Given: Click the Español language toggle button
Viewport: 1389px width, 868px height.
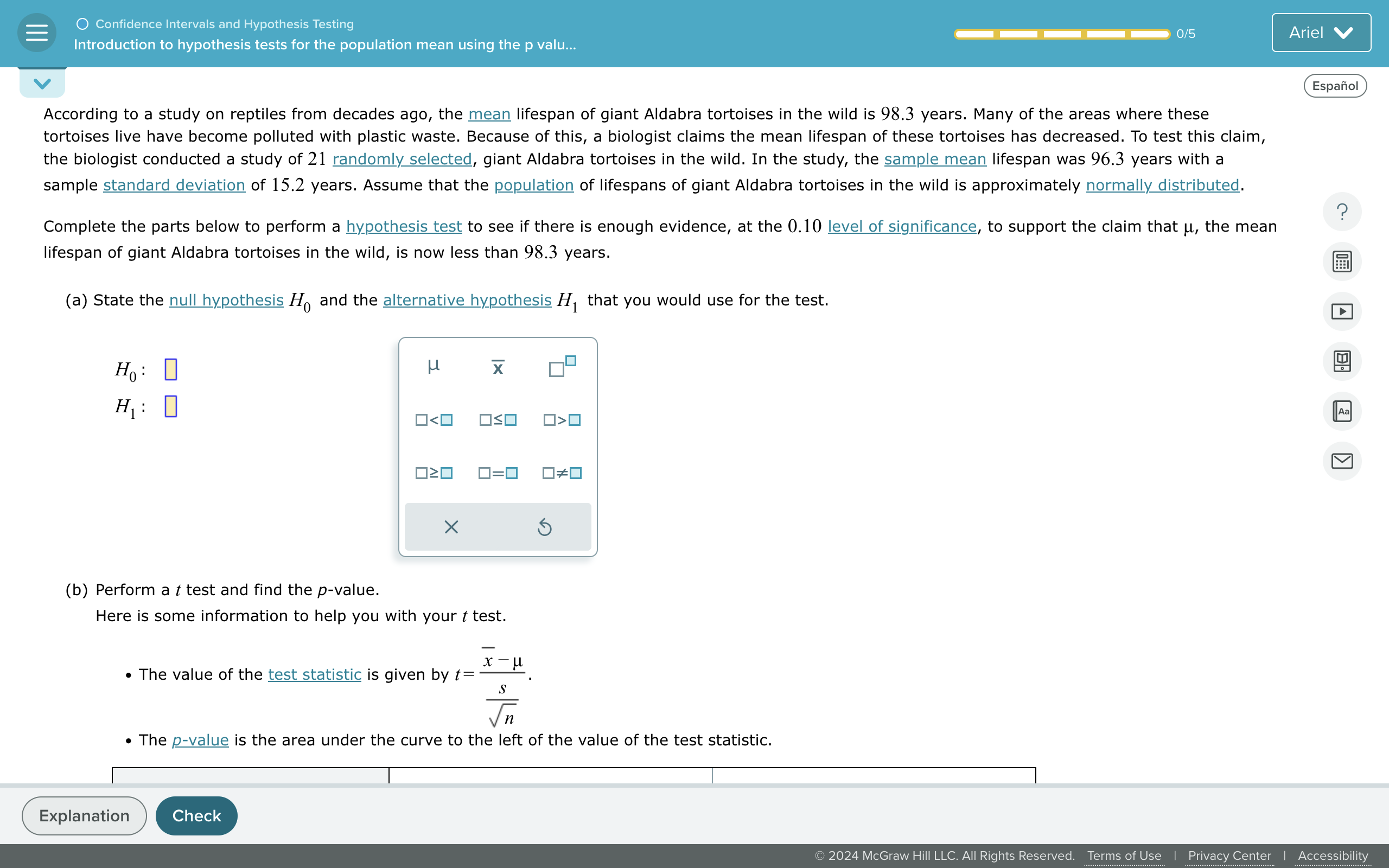Looking at the screenshot, I should click(1336, 85).
